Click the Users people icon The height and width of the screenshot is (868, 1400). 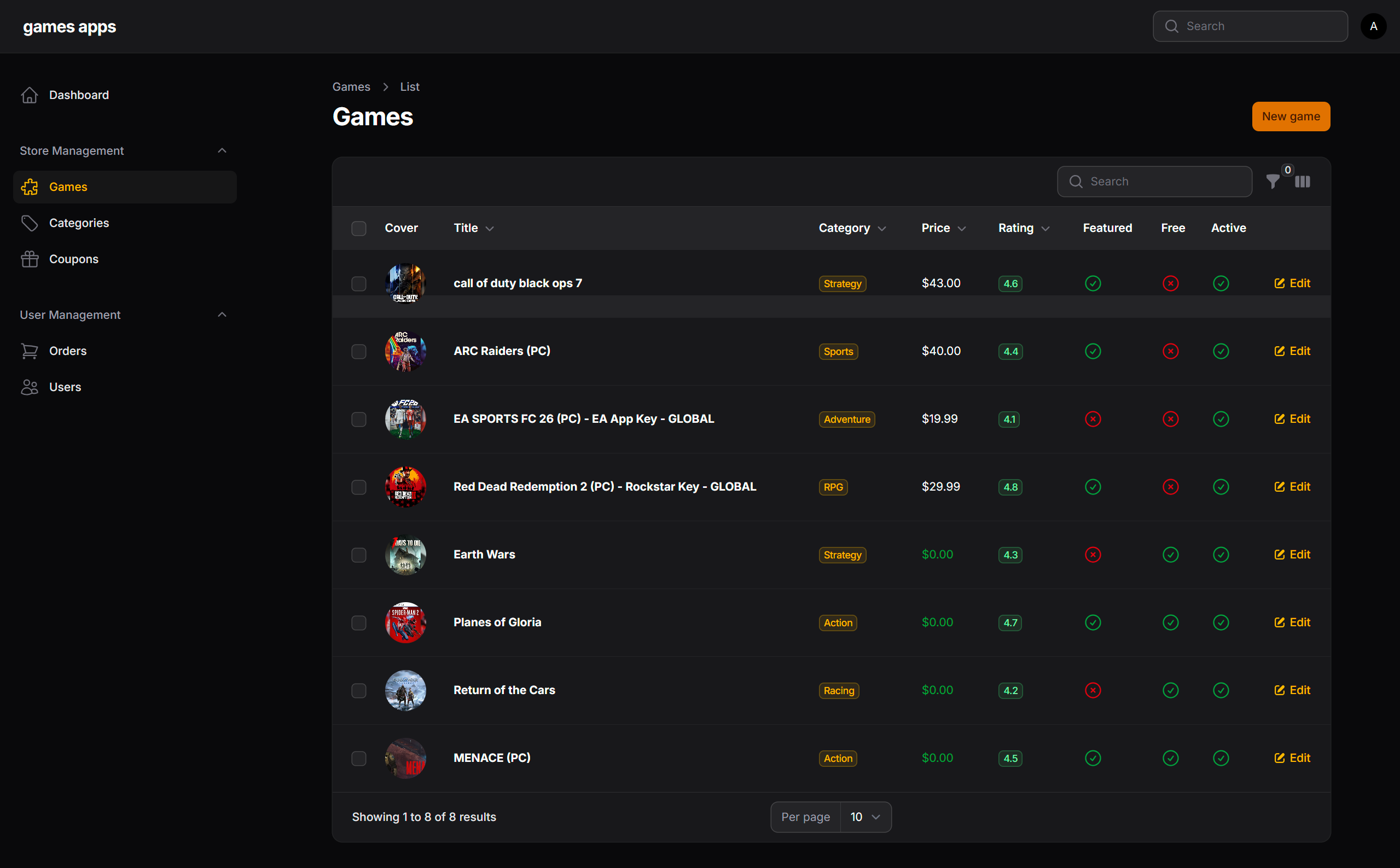pyautogui.click(x=30, y=387)
